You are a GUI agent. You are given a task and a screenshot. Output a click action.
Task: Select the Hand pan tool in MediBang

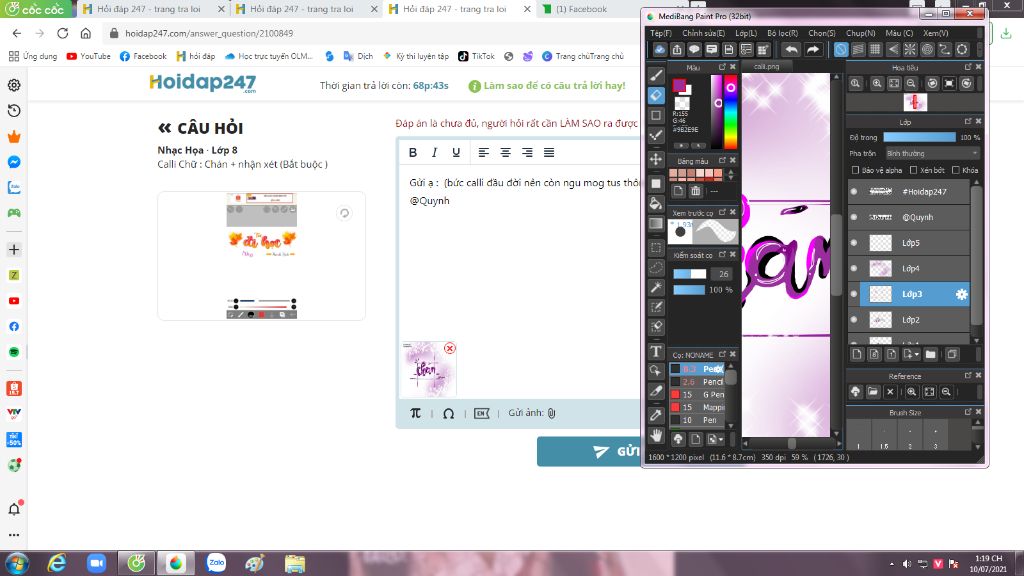[656, 435]
